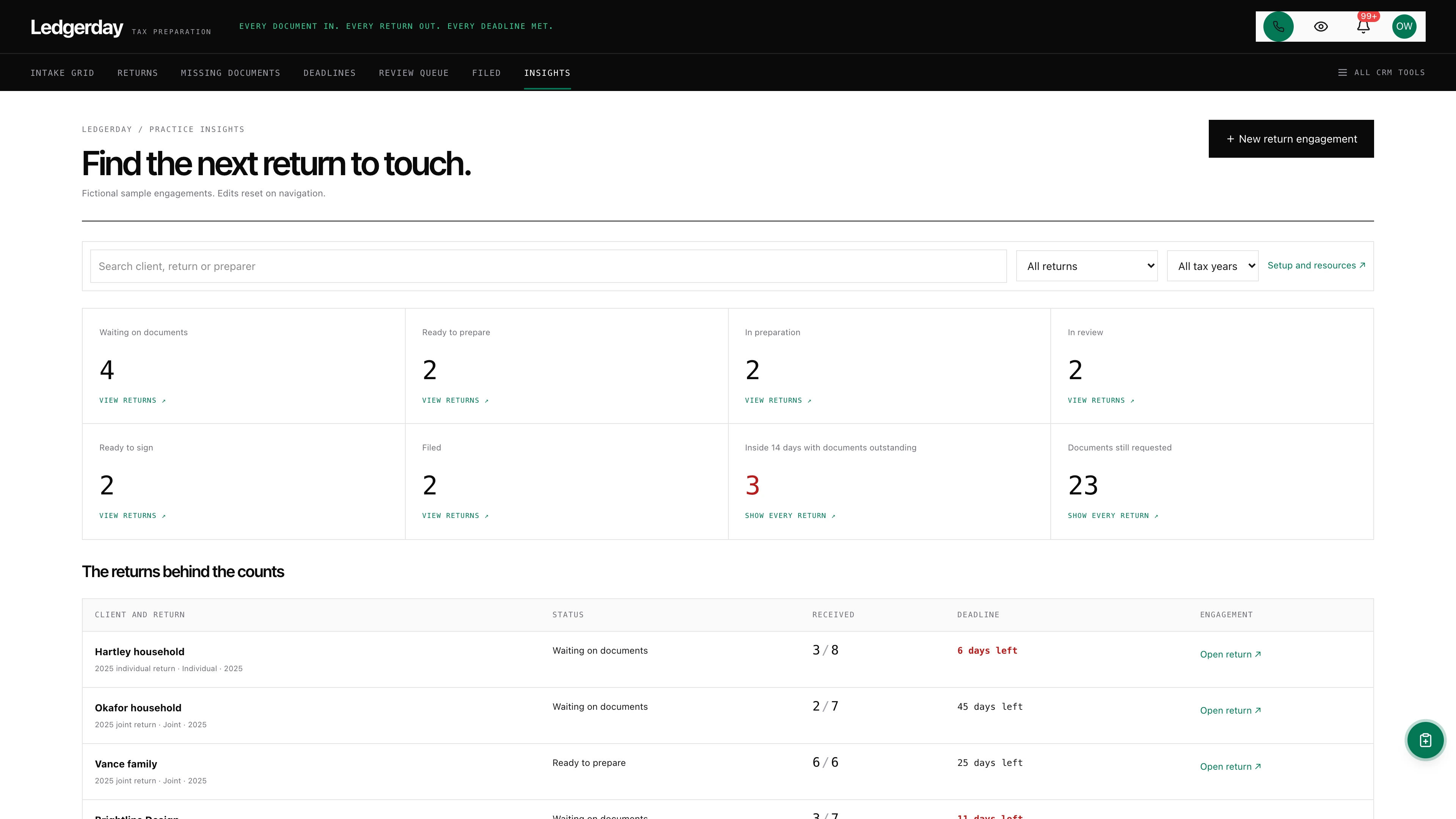Open return for Vance family
Viewport: 1456px width, 819px height.
pos(1230,767)
